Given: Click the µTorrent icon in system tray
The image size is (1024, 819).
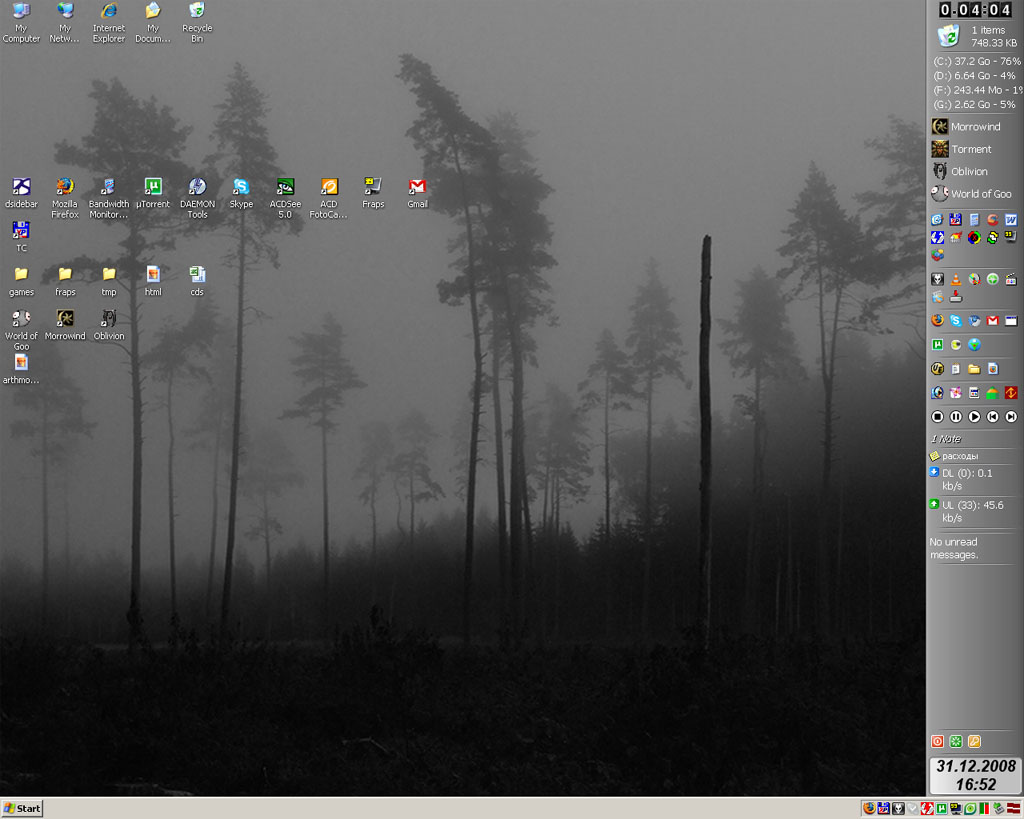Looking at the screenshot, I should coord(942,808).
